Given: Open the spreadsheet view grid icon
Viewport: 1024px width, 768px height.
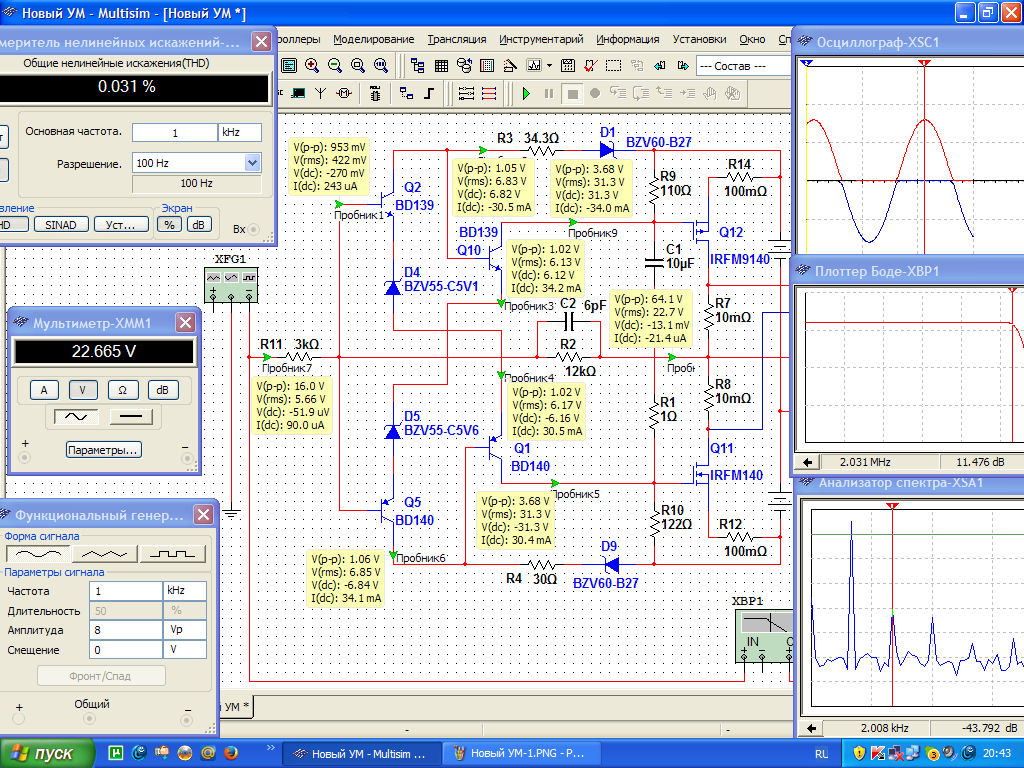Looking at the screenshot, I should point(441,66).
